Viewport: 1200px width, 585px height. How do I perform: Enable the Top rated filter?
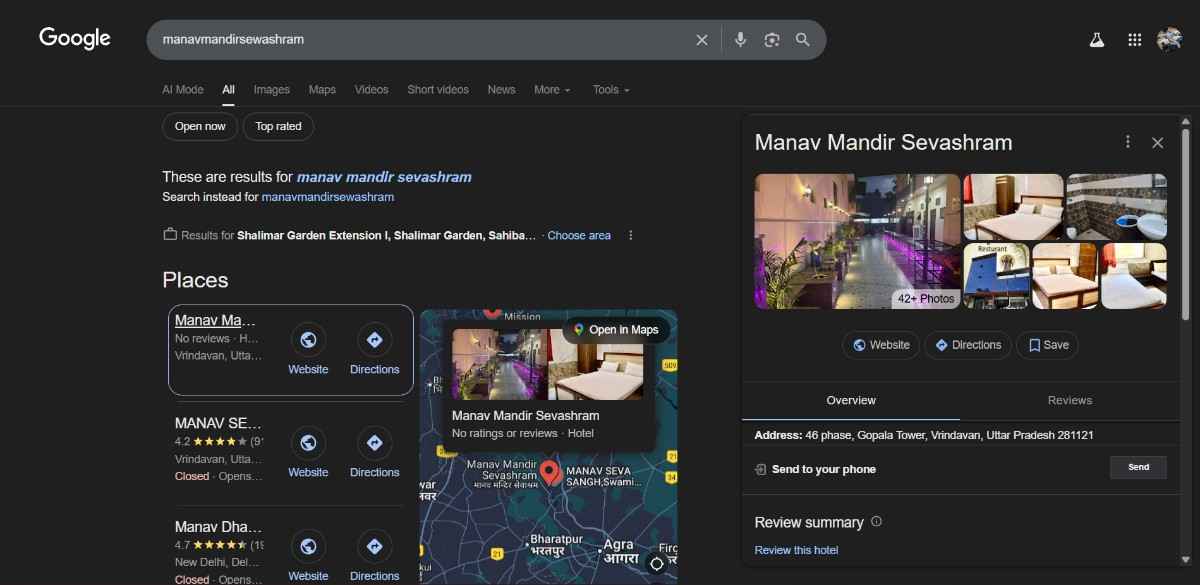pos(278,126)
